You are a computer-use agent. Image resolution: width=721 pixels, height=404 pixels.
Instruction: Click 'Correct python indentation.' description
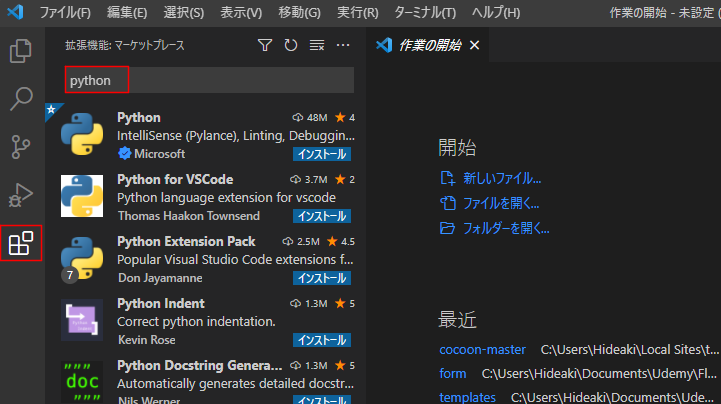196,322
